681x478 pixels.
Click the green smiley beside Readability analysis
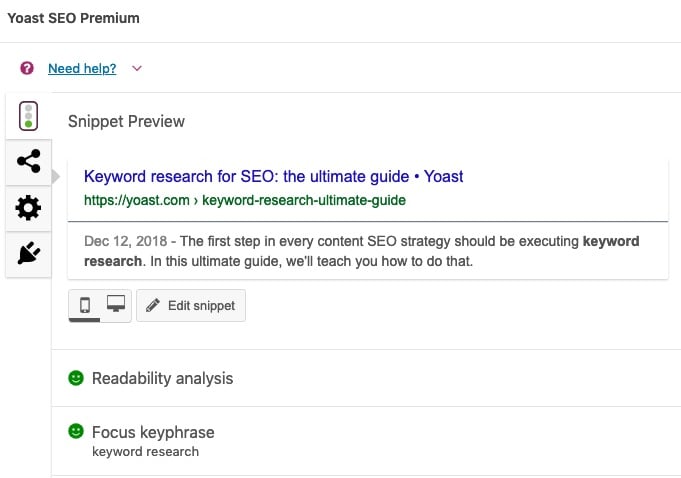[76, 378]
